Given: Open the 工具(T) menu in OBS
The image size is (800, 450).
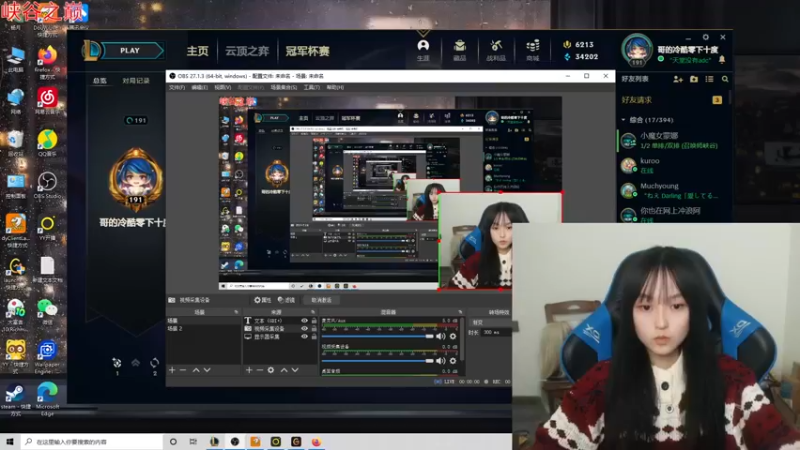Looking at the screenshot, I should tap(311, 88).
